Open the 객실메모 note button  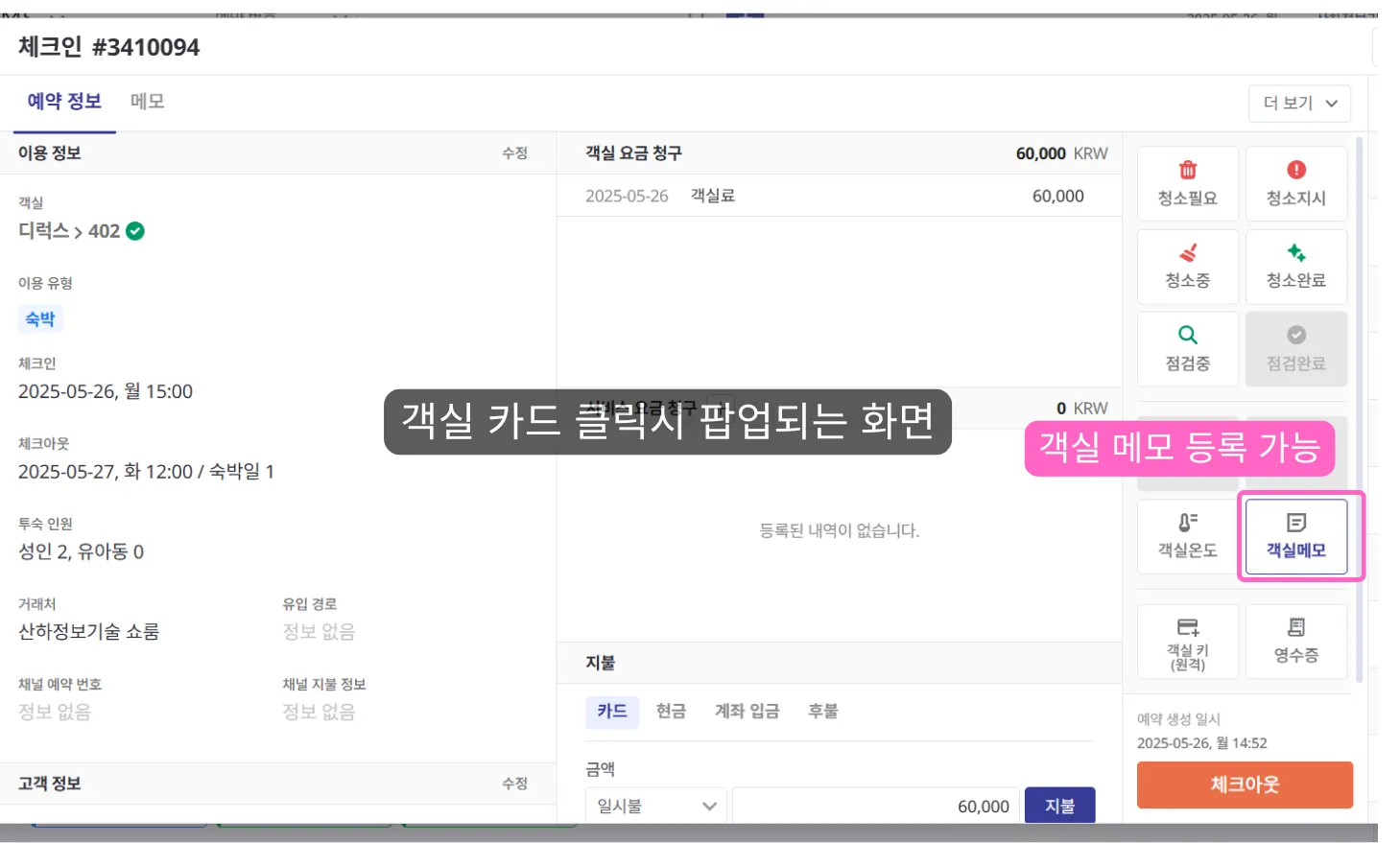[1296, 536]
